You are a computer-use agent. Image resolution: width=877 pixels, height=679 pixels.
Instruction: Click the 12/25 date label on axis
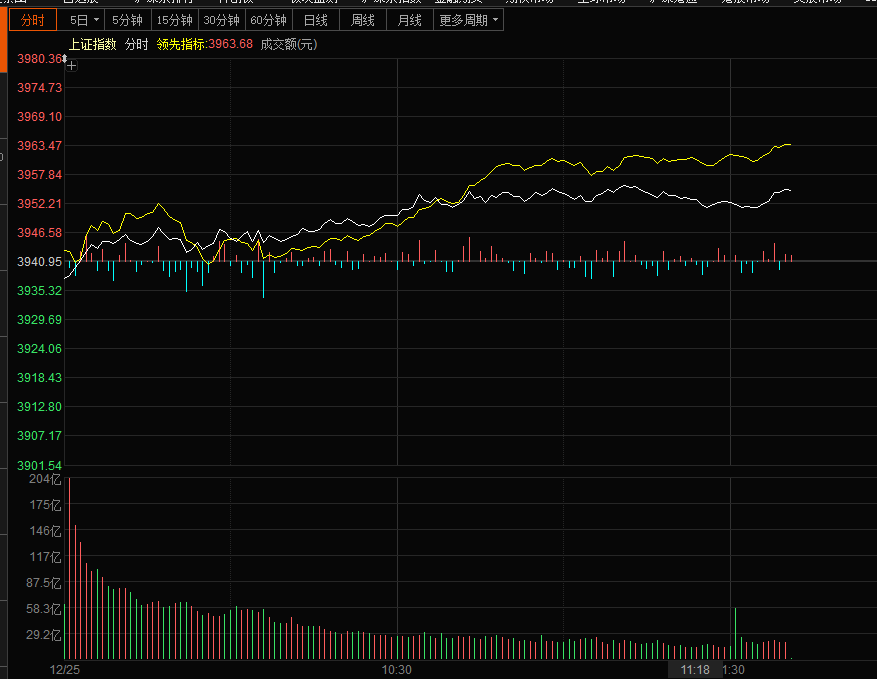65,670
